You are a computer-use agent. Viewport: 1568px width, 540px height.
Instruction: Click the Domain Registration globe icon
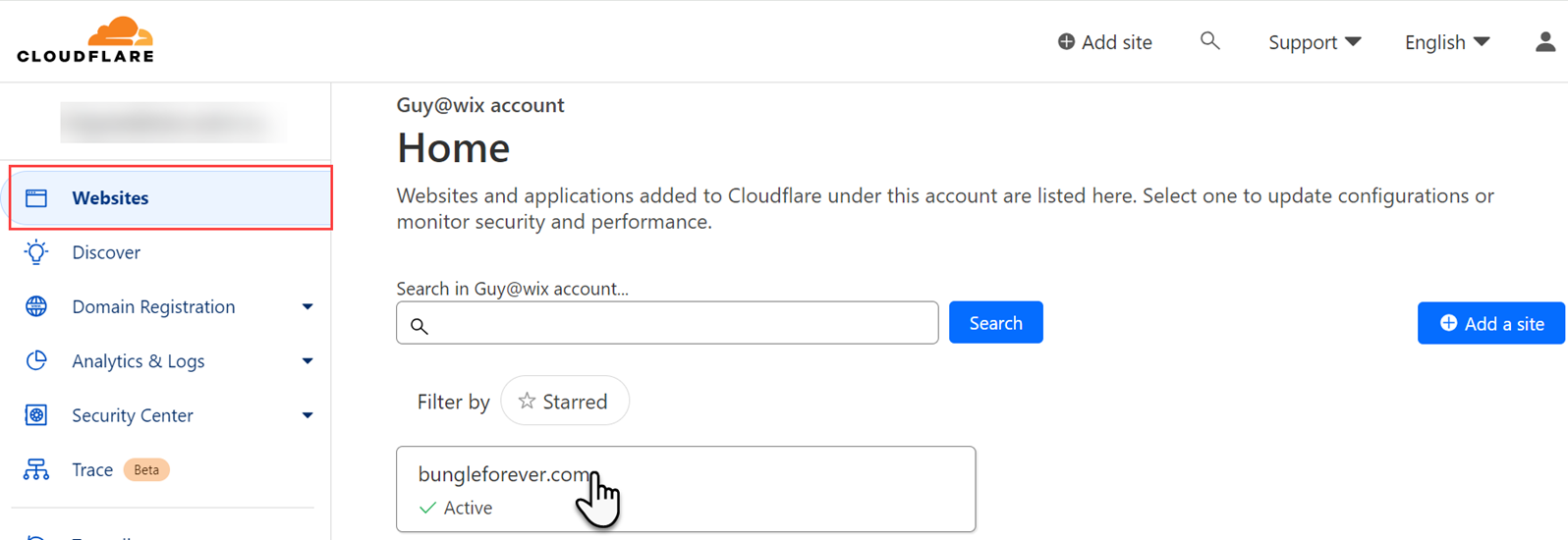pos(36,306)
